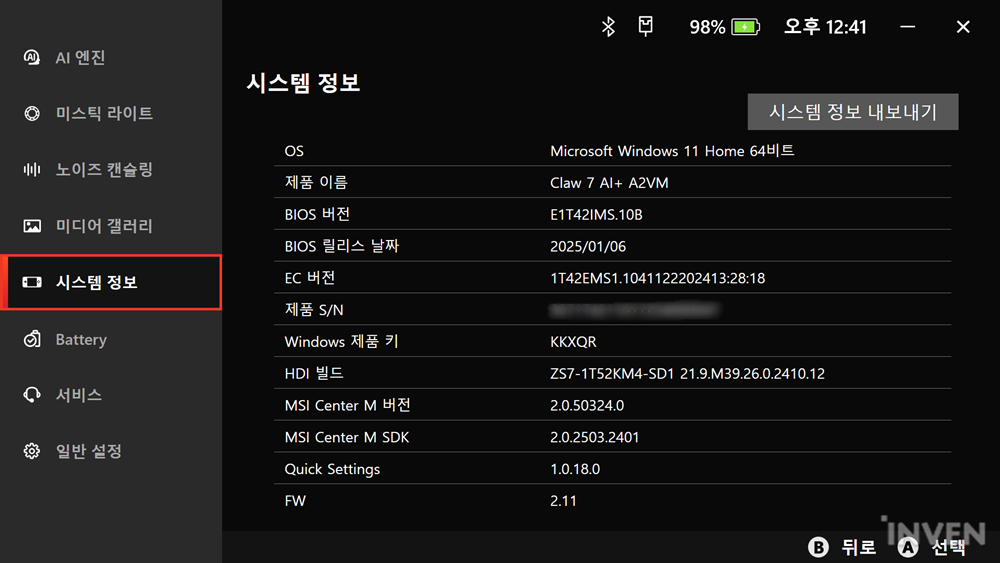Click the OS row label
Viewport: 1000px width, 563px height.
(x=294, y=151)
